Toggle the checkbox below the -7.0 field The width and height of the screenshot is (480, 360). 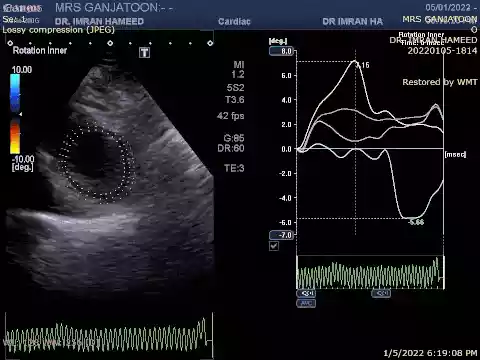(x=274, y=246)
